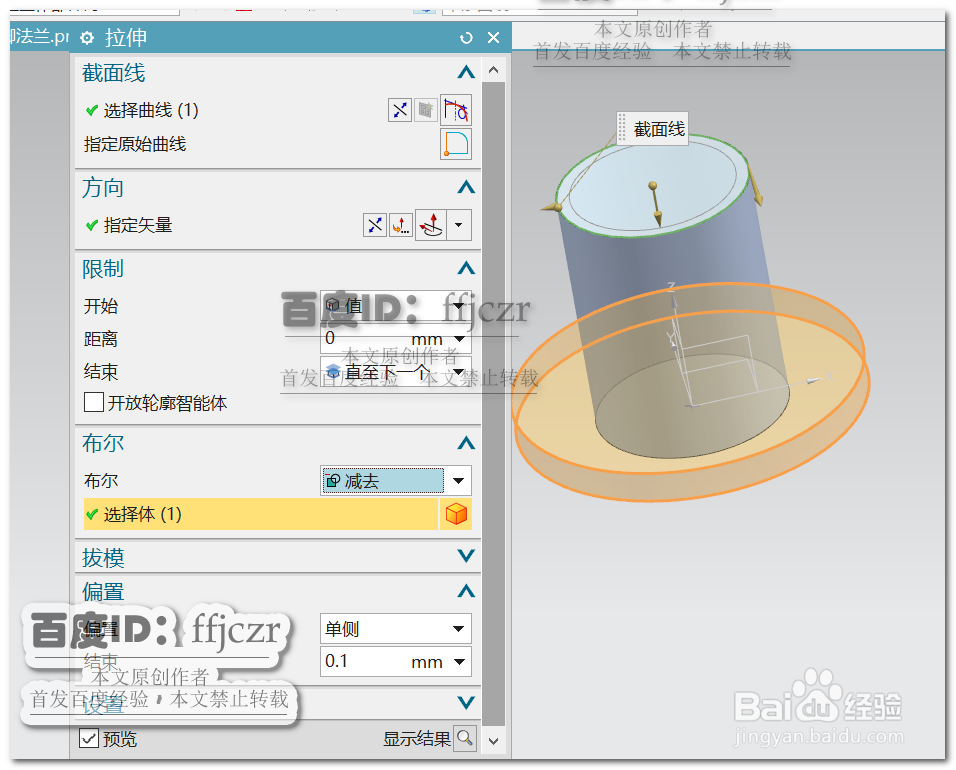This screenshot has width=956, height=770.
Task: Select the reverse direction icon for curves
Action: click(399, 109)
